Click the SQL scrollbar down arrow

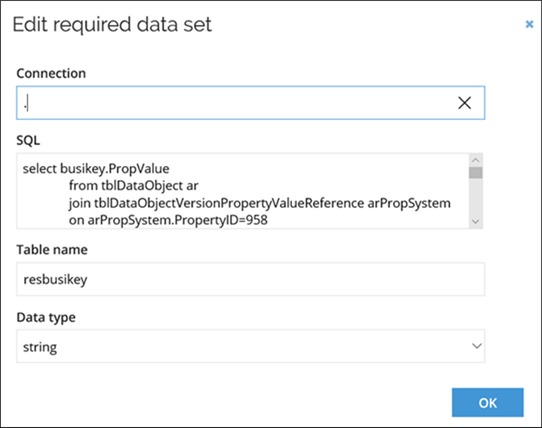[476, 221]
